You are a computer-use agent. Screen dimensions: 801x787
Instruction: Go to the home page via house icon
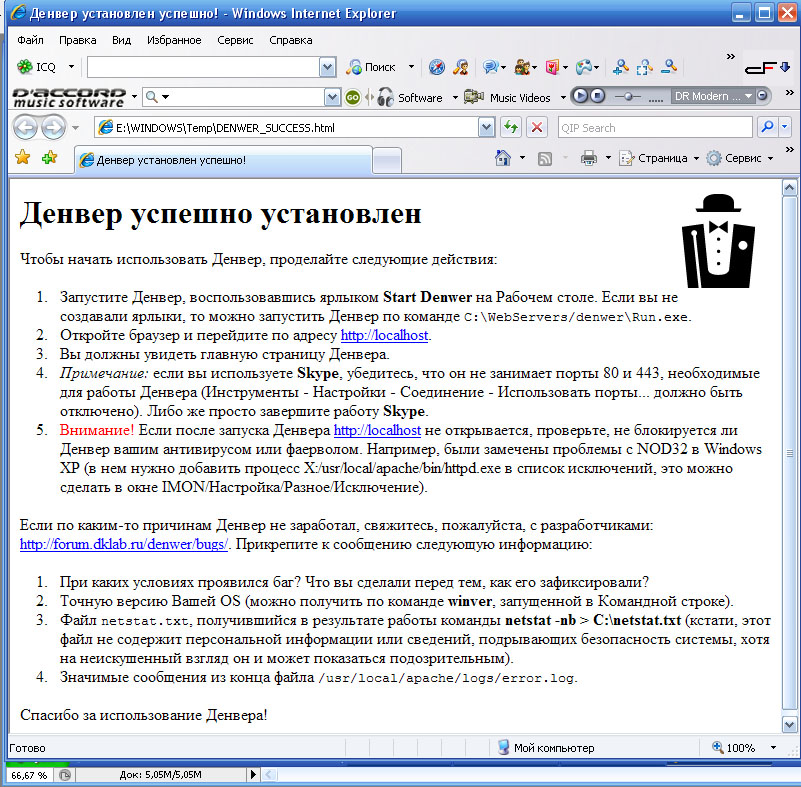[x=503, y=158]
